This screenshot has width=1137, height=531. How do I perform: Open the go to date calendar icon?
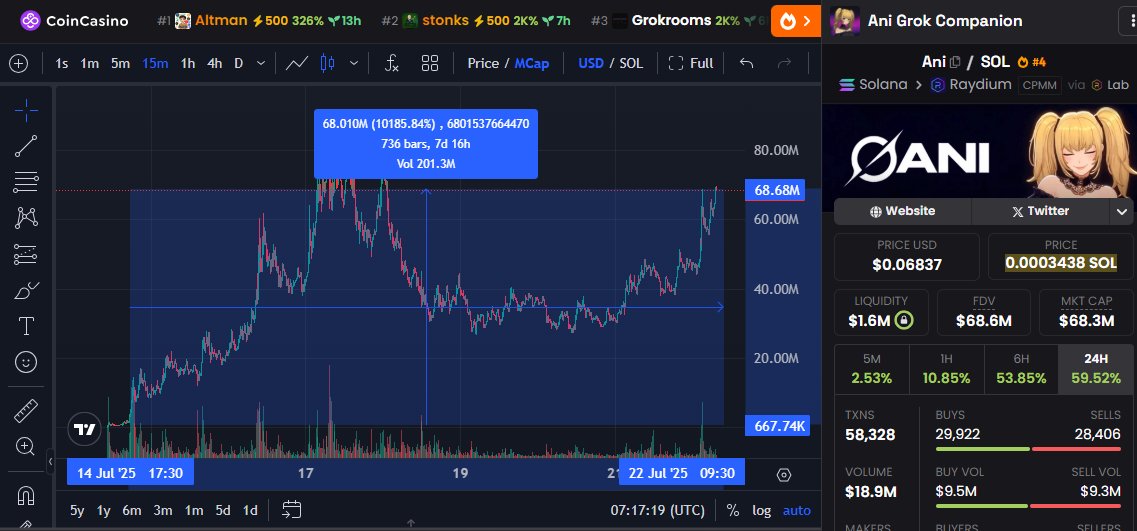tap(292, 510)
